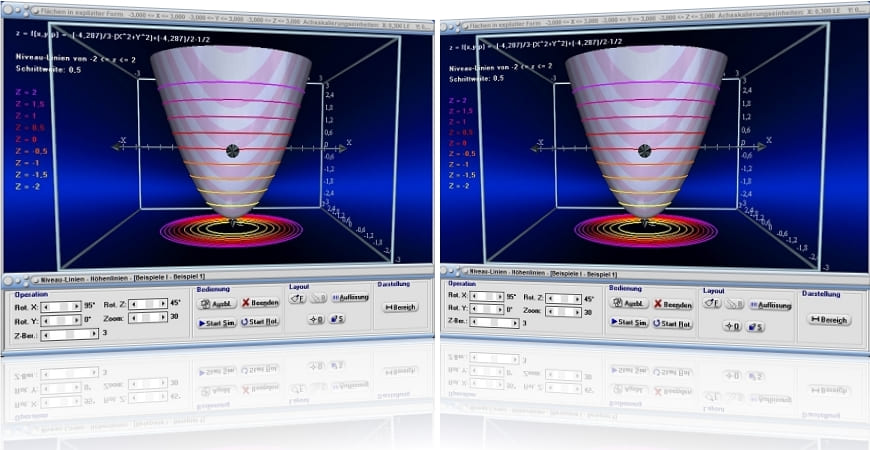Screen dimensions: 870x450
Task: Click Rot. Y left arrow, left window
Action: pos(45,321)
